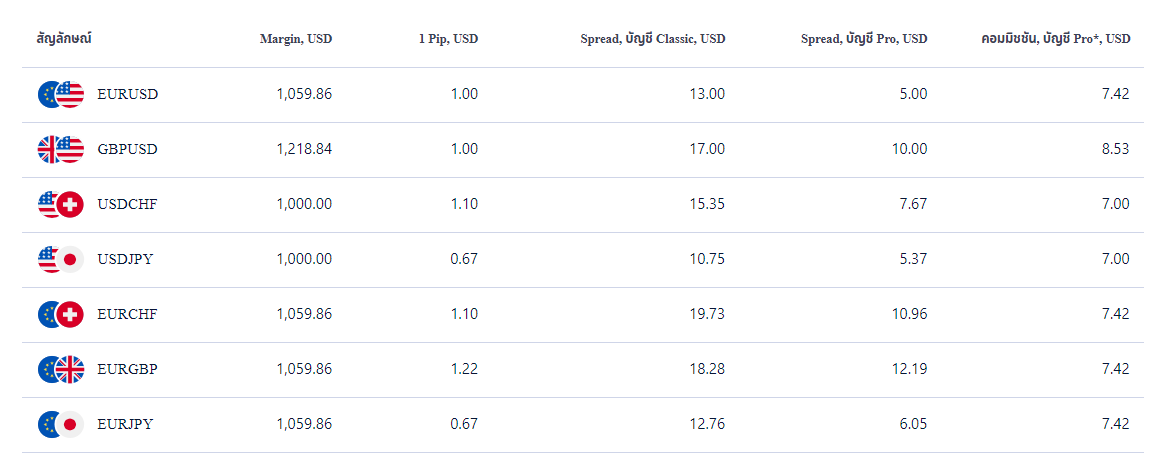Click the EURGBP symbol text
Screen dimensions: 1174x453
(128, 369)
